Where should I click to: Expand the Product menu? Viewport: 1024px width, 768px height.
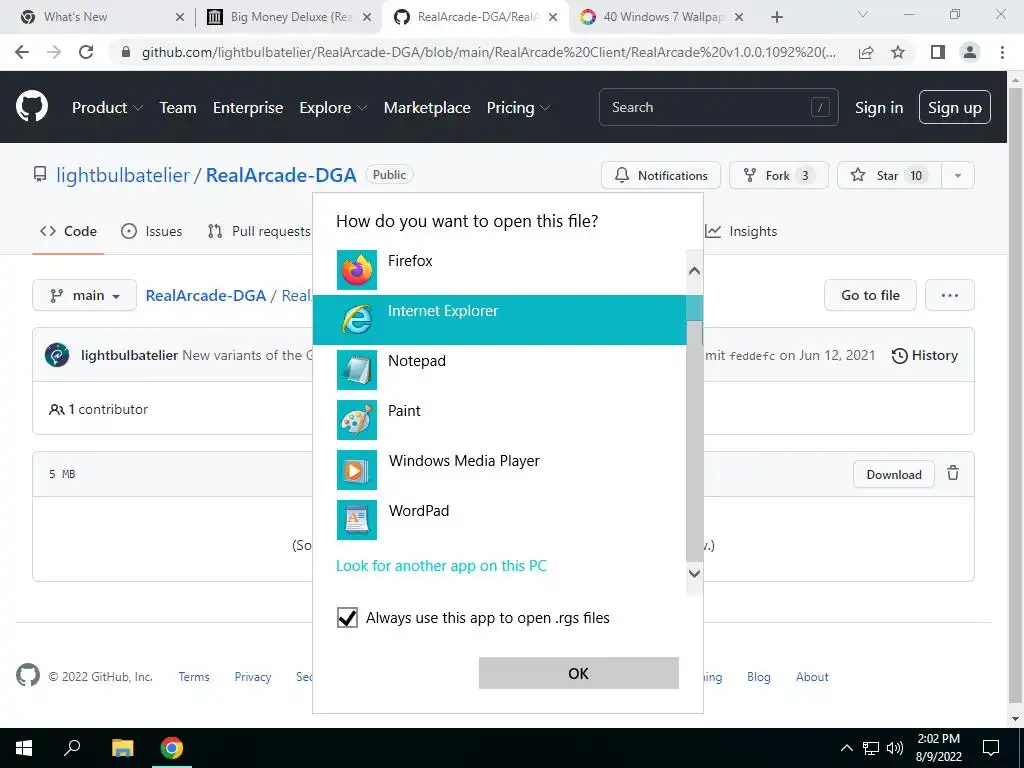tap(107, 108)
